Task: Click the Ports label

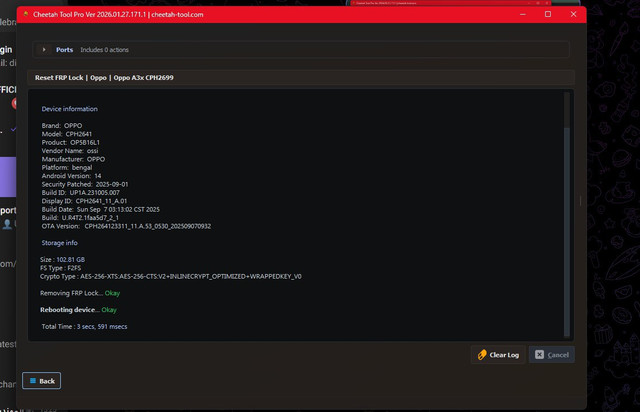Action: (64, 50)
